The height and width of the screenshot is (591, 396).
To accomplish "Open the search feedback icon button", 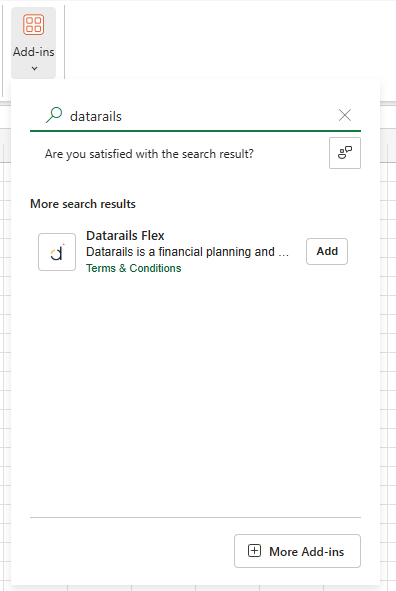I will [x=345, y=153].
